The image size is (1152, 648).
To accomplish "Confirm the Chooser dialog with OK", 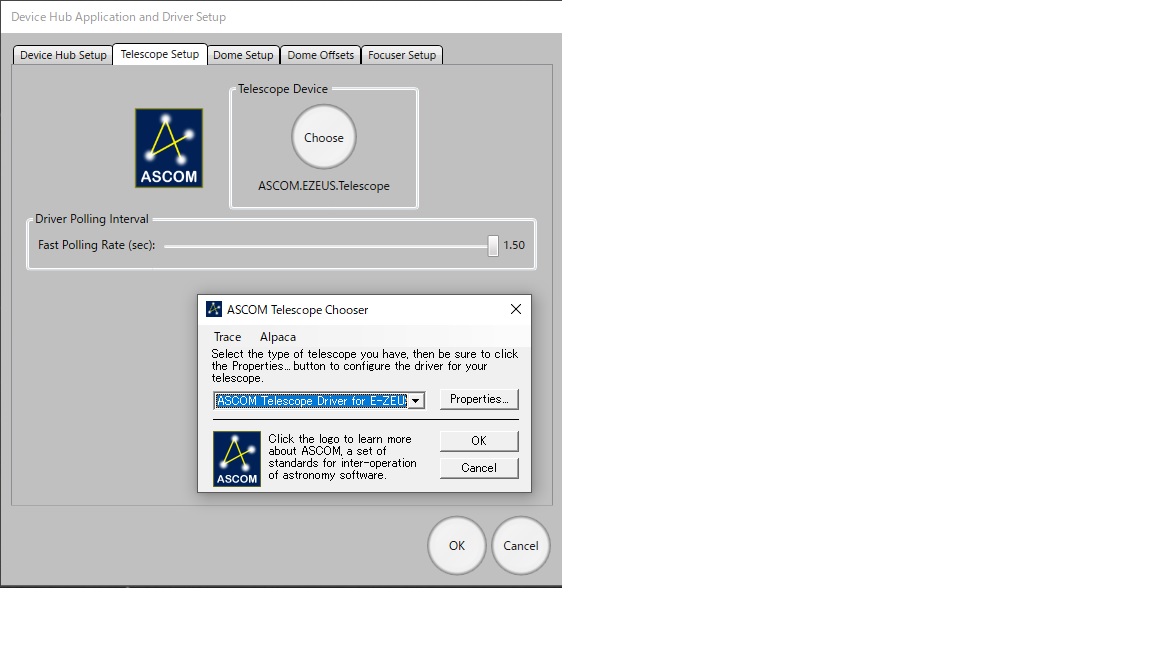I will [x=479, y=440].
